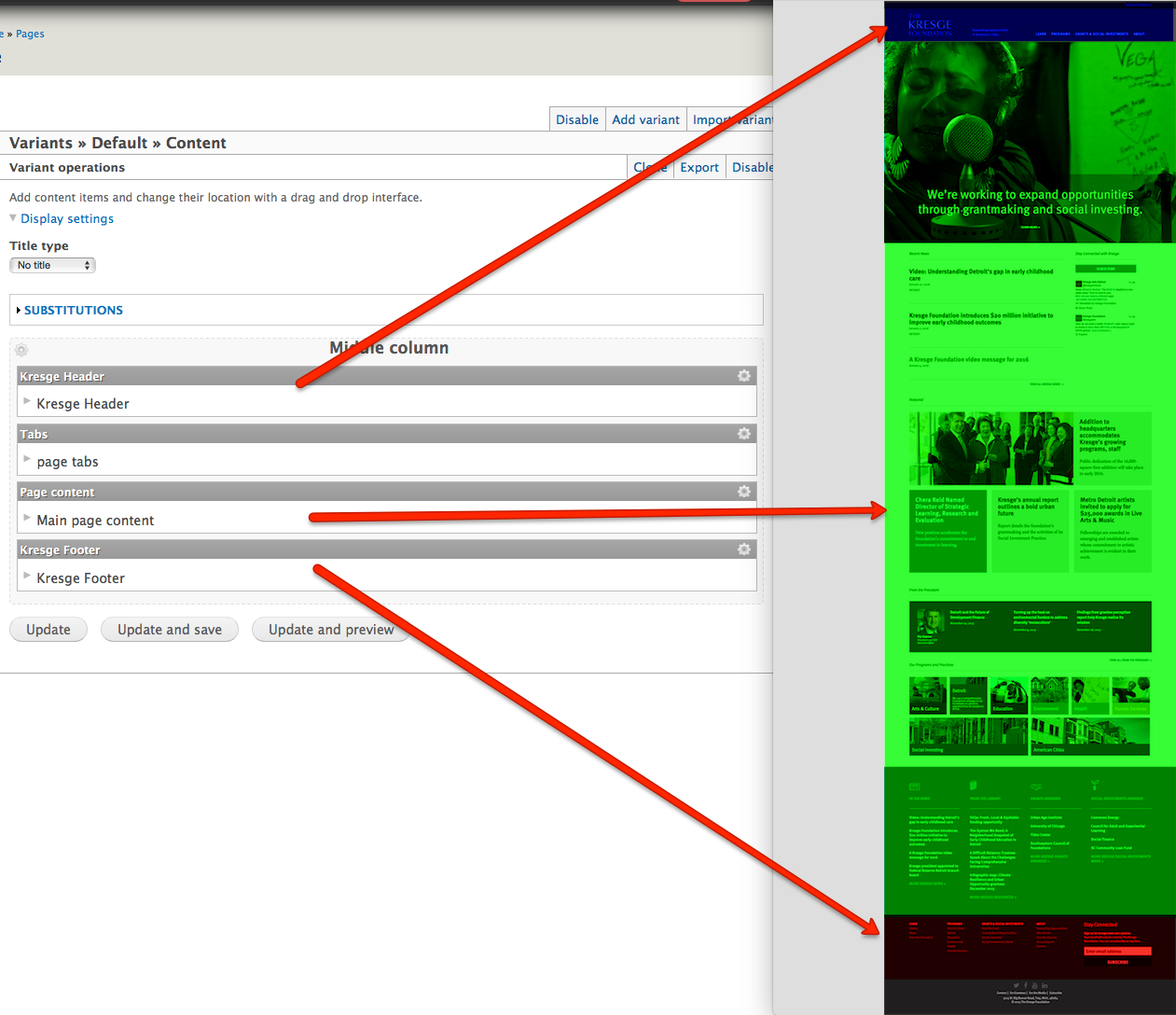Select the Add variant tab
This screenshot has width=1176, height=1015.
click(645, 119)
